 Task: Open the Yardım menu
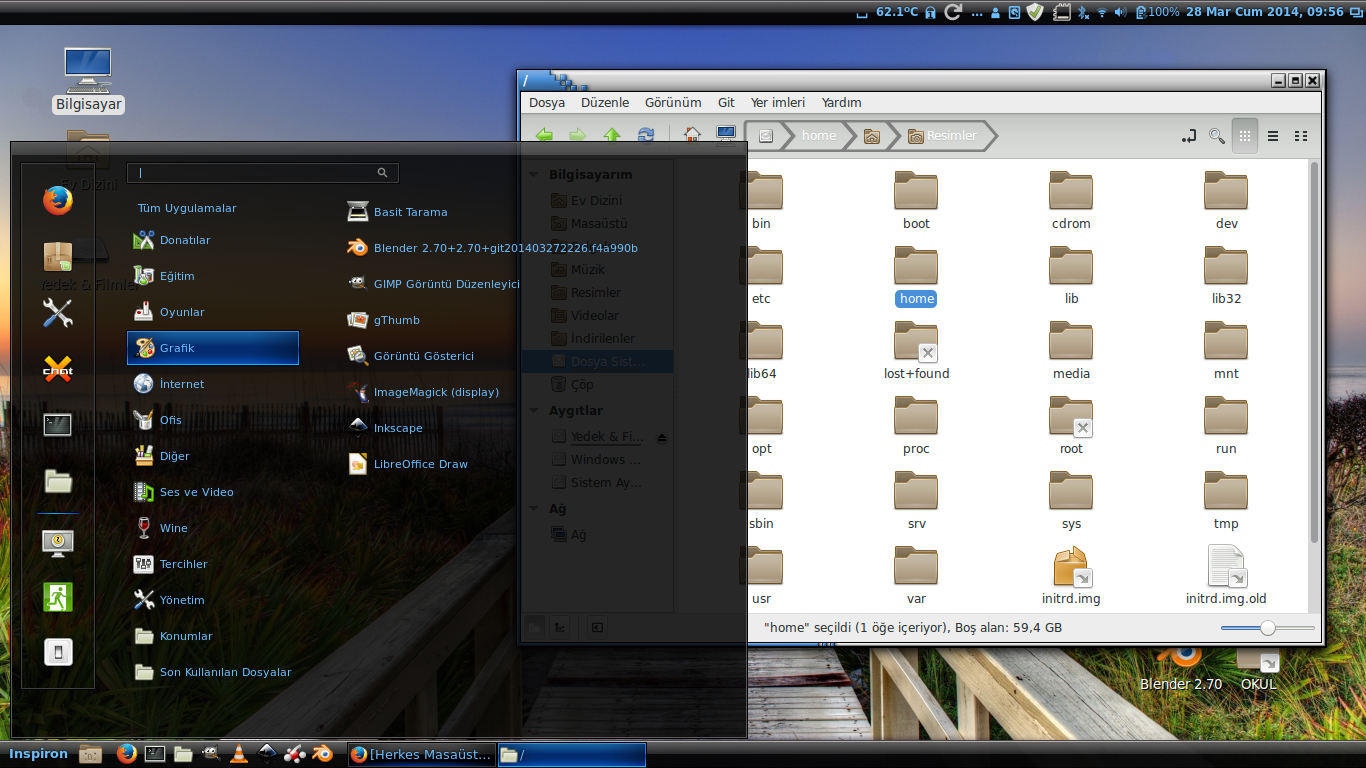coord(842,102)
